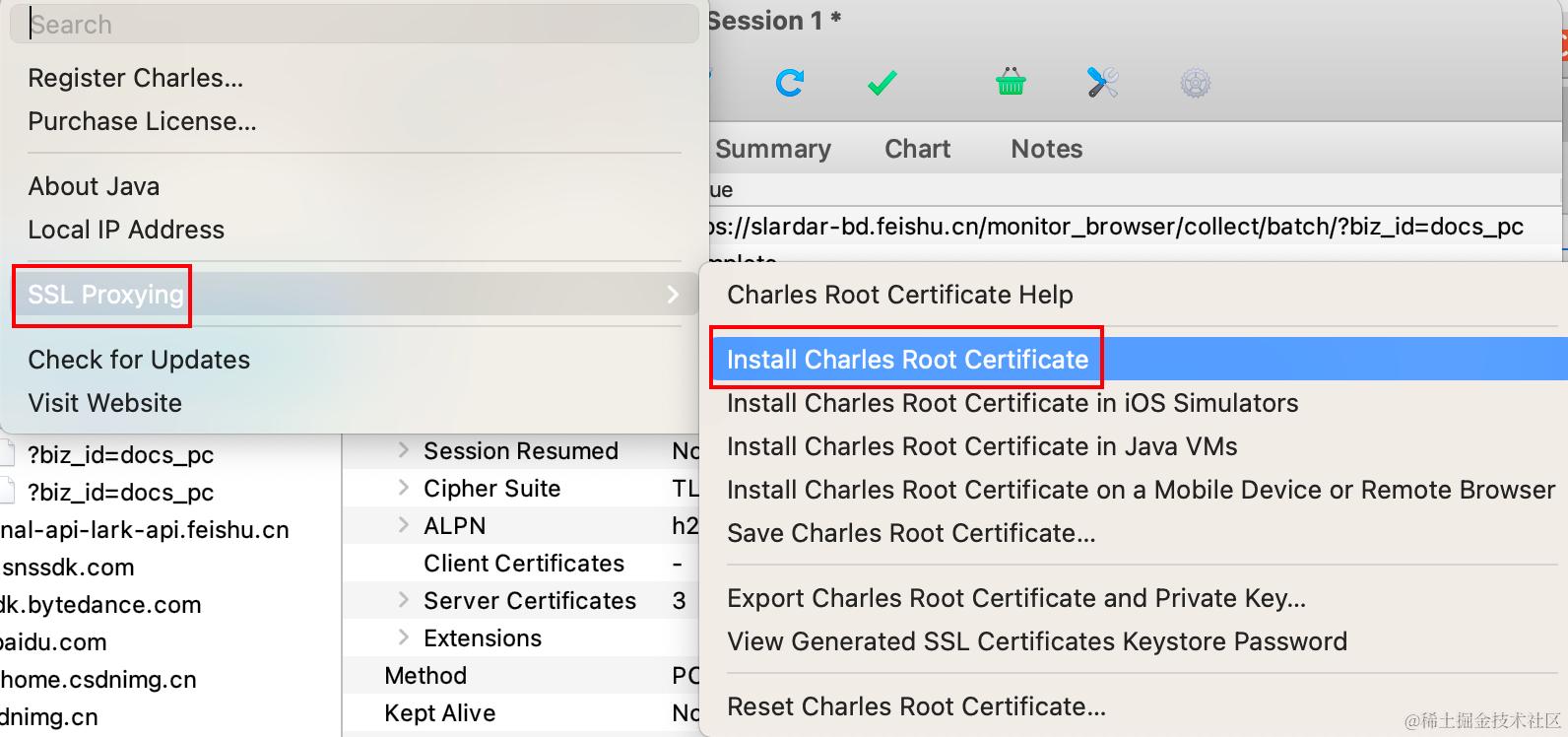This screenshot has height=737, width=1568.
Task: Switch to the Notes tab
Action: [x=1046, y=149]
